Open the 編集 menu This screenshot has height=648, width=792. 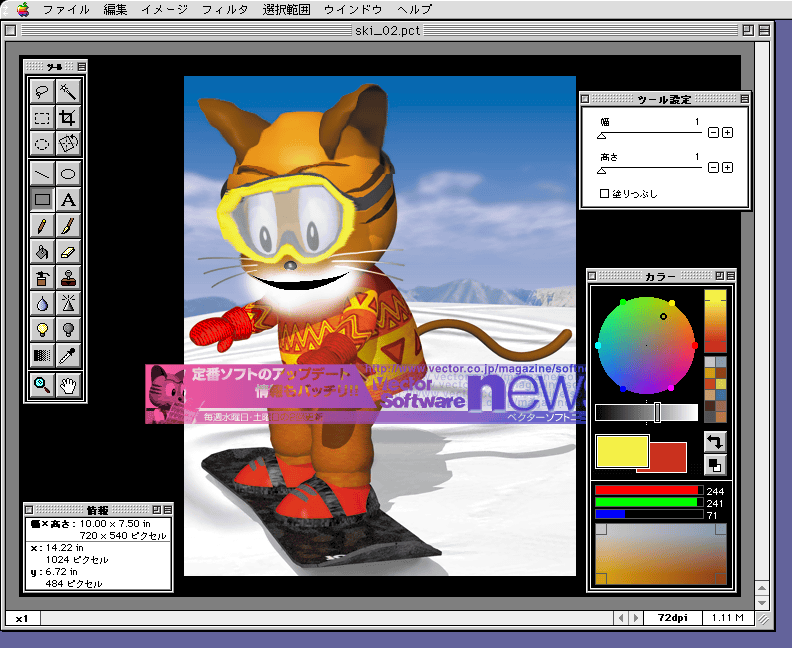coord(115,9)
